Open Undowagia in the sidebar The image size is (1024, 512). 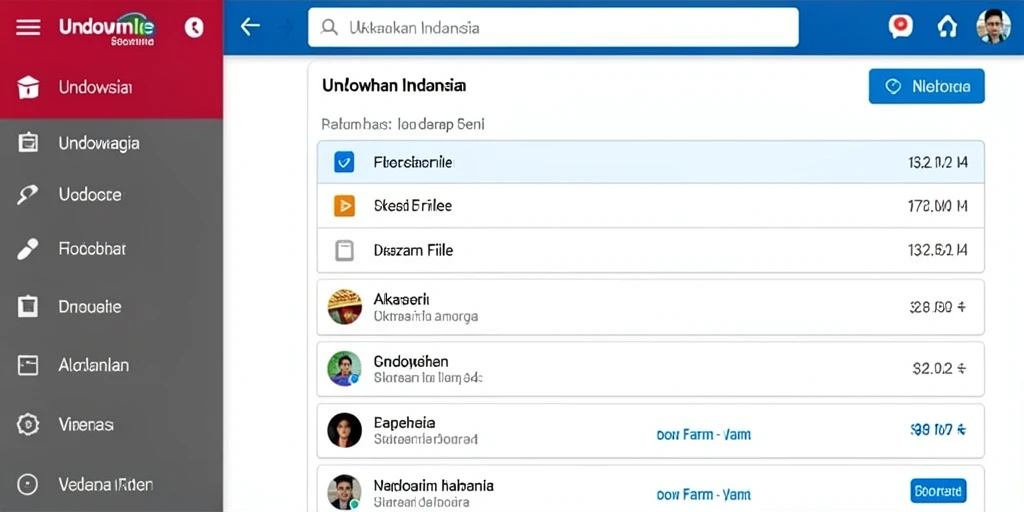[111, 143]
